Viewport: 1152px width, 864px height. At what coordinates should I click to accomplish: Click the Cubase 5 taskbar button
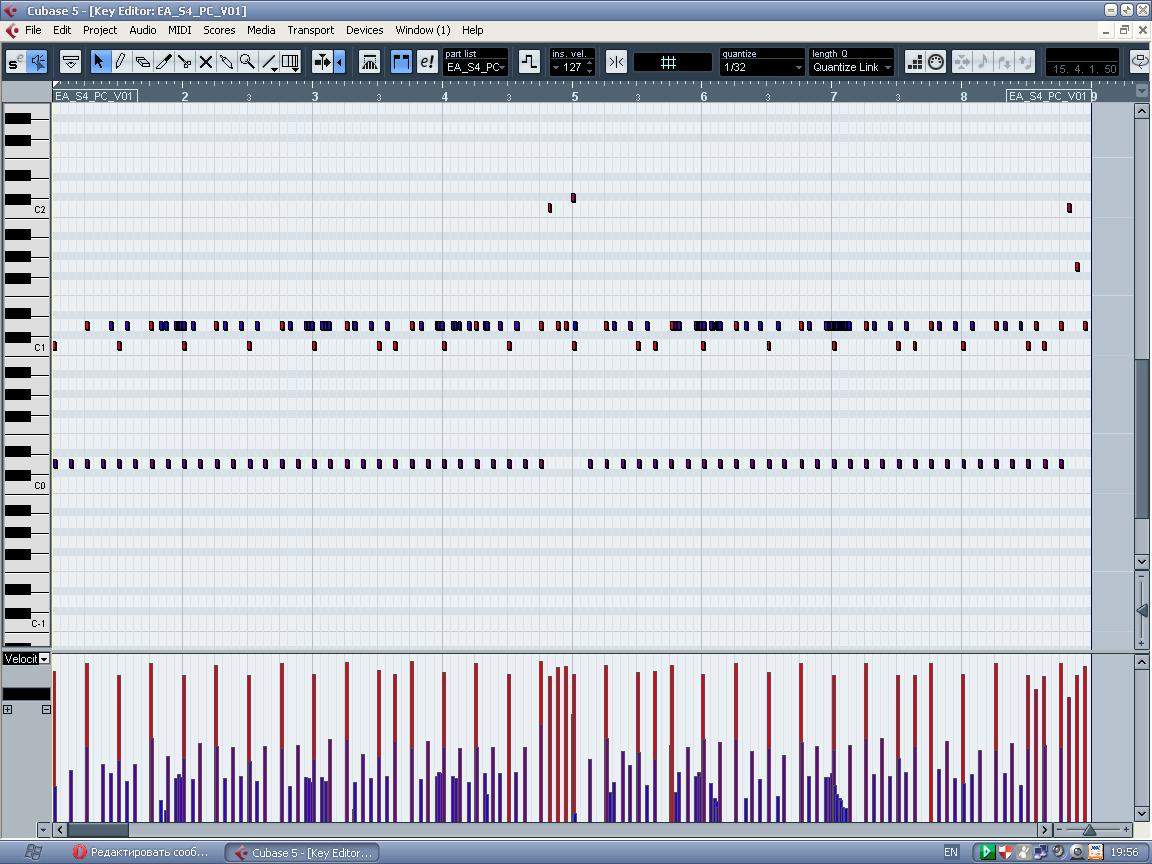click(x=301, y=852)
